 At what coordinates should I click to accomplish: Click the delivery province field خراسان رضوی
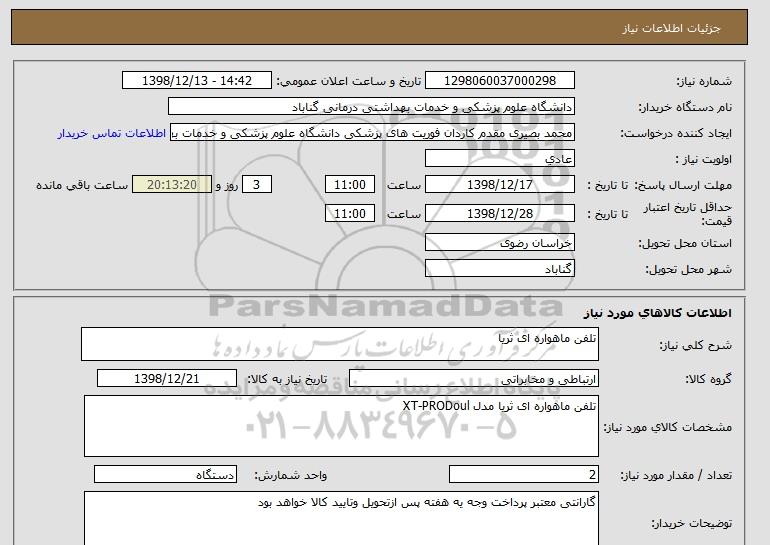499,243
